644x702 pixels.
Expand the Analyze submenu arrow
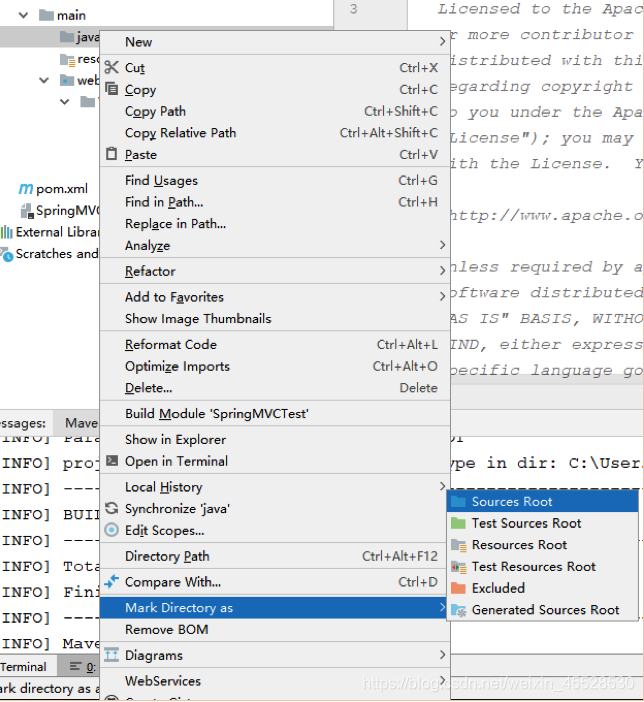pos(442,245)
